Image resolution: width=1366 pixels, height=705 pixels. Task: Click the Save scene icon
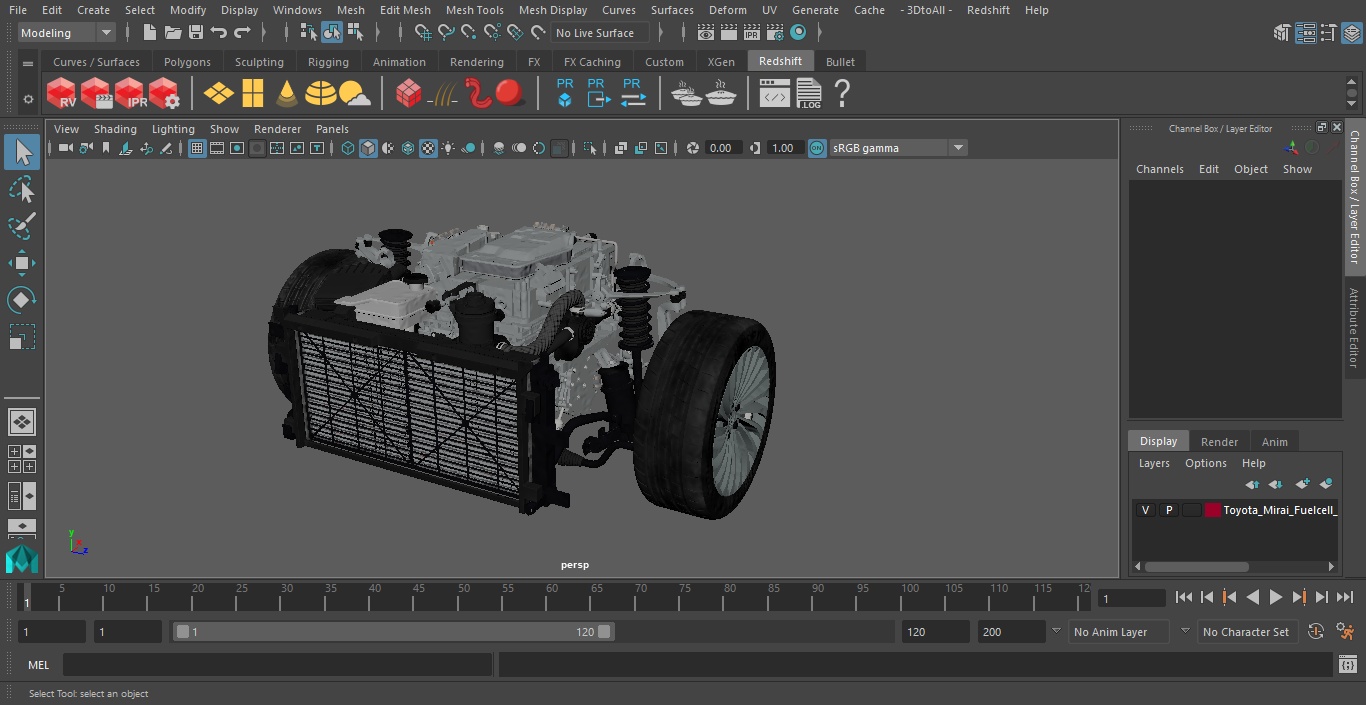(x=196, y=33)
